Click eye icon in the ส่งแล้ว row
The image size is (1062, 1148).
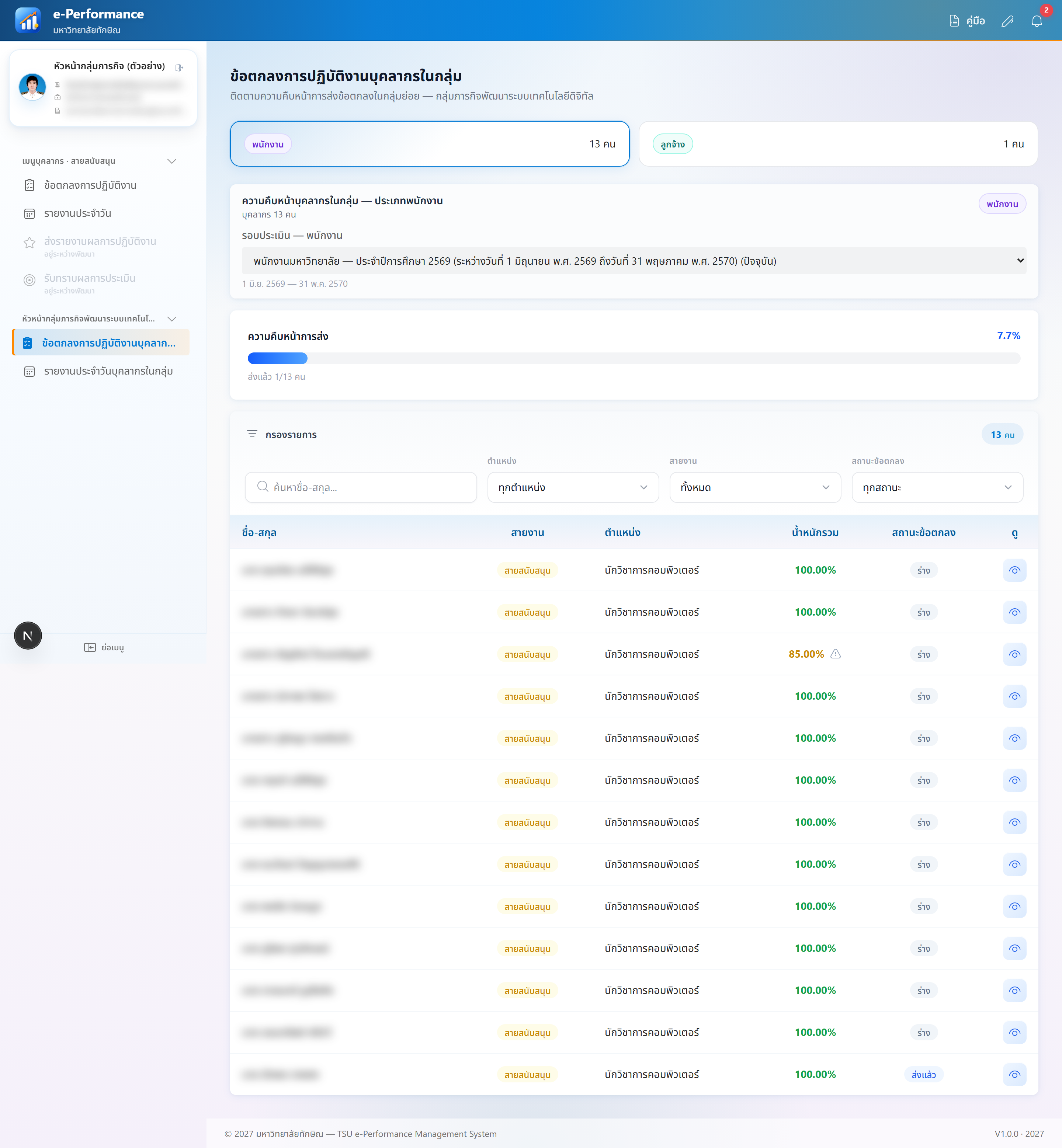(1015, 1074)
